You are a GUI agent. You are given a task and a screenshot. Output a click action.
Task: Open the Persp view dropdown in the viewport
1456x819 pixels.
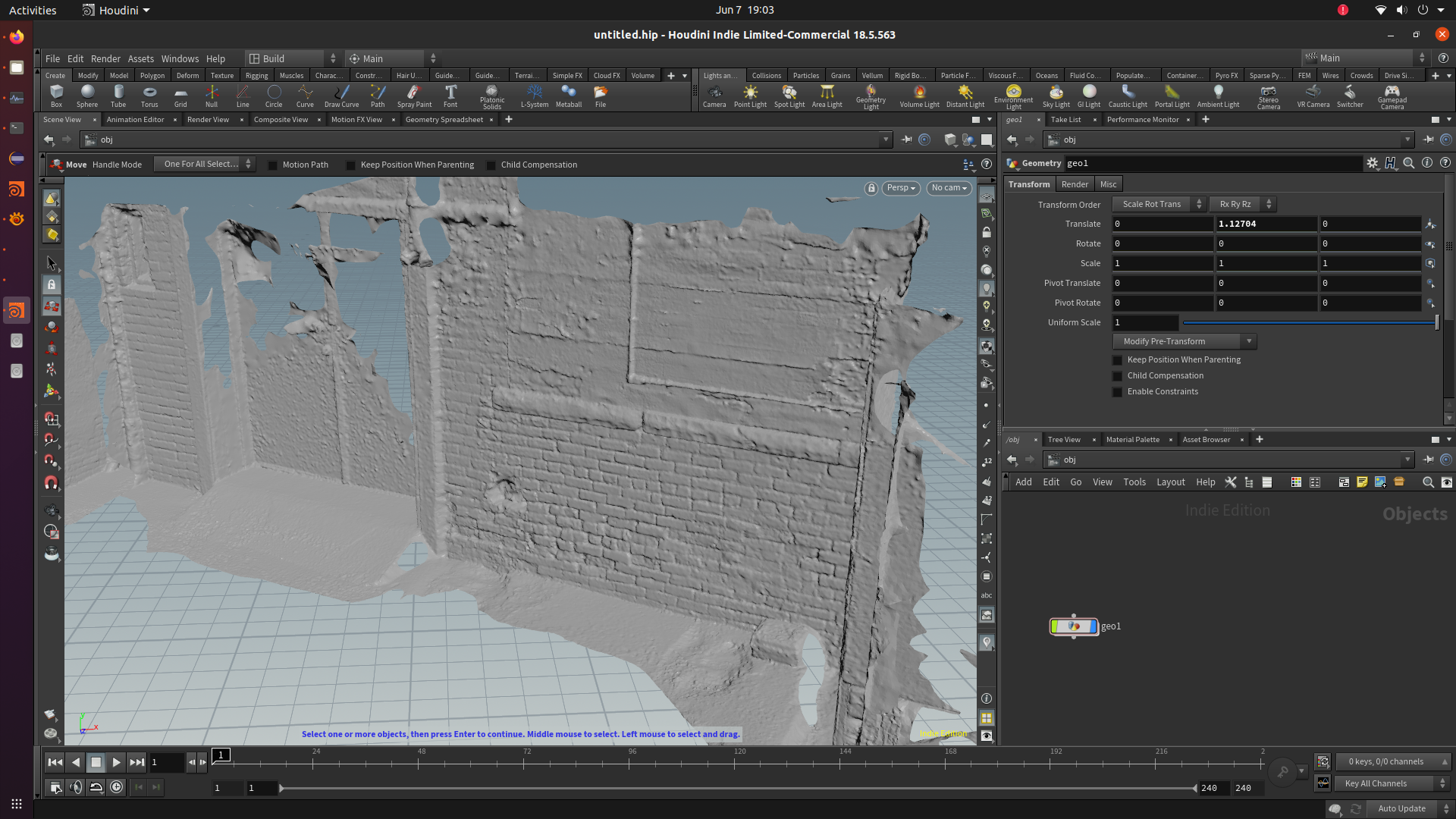900,187
